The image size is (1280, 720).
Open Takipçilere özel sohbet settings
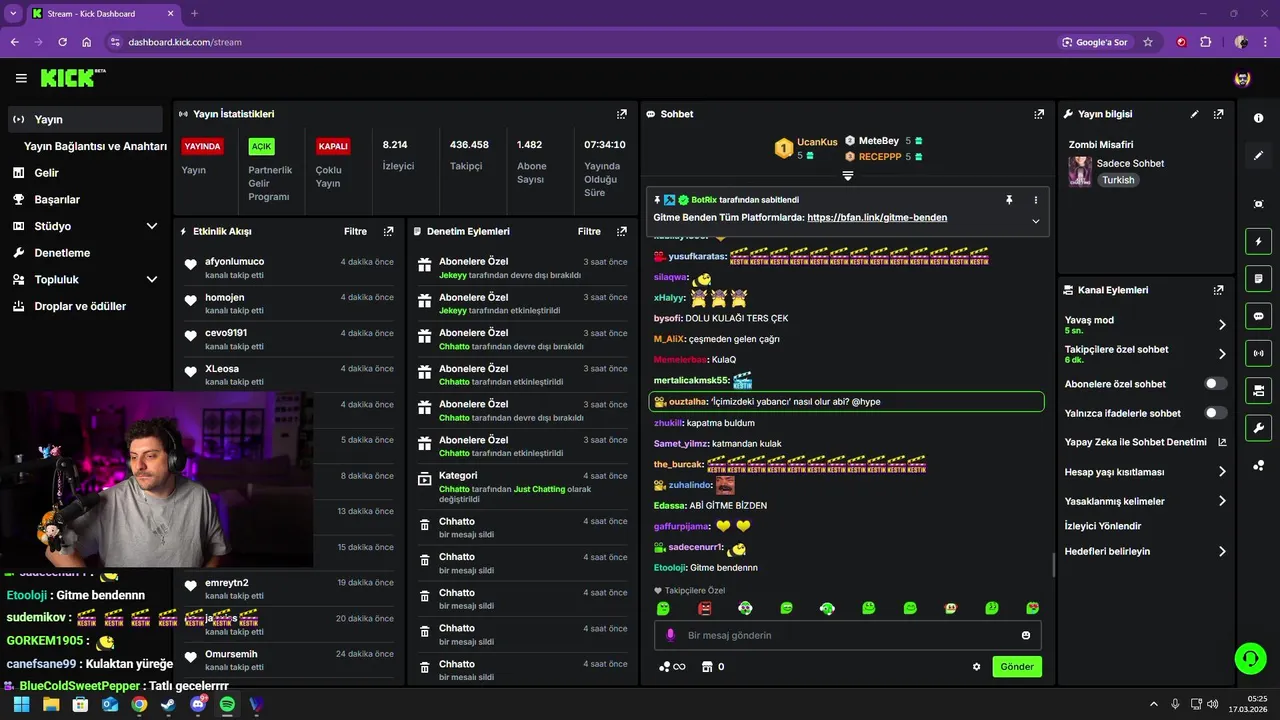pos(1145,354)
